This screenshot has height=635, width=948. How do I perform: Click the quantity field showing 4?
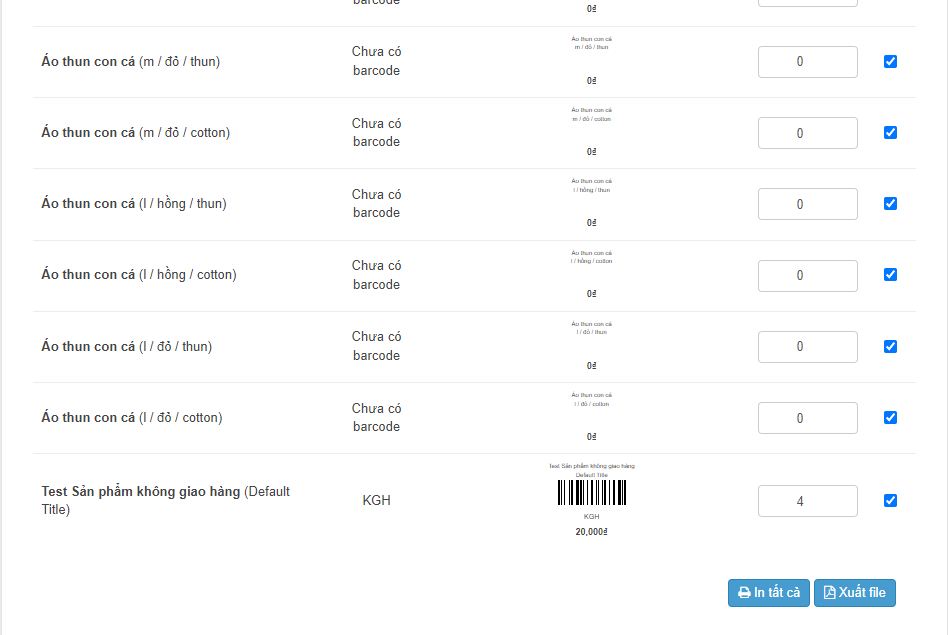[807, 501]
